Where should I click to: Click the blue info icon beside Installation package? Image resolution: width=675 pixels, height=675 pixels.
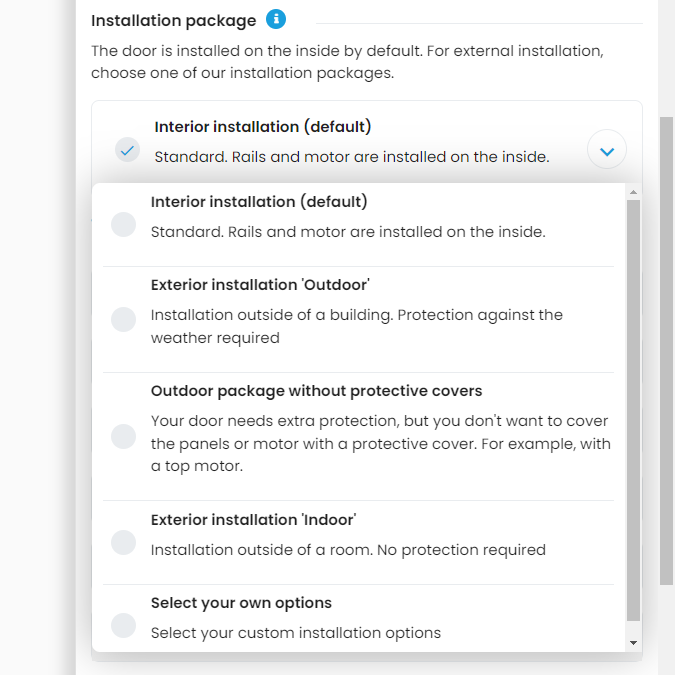pyautogui.click(x=276, y=19)
